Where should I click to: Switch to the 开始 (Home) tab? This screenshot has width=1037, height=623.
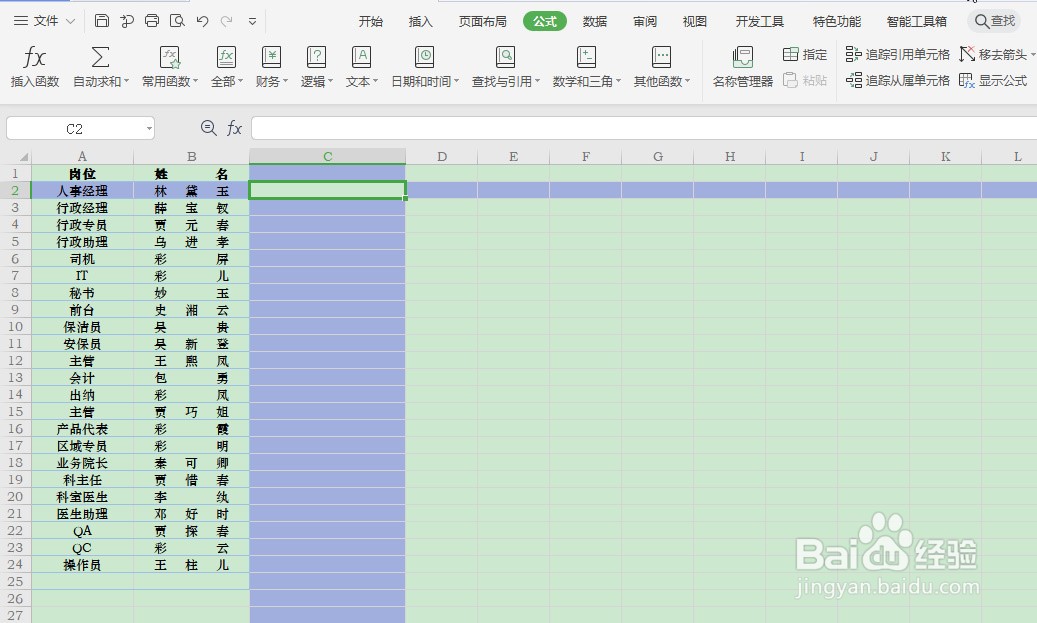370,22
